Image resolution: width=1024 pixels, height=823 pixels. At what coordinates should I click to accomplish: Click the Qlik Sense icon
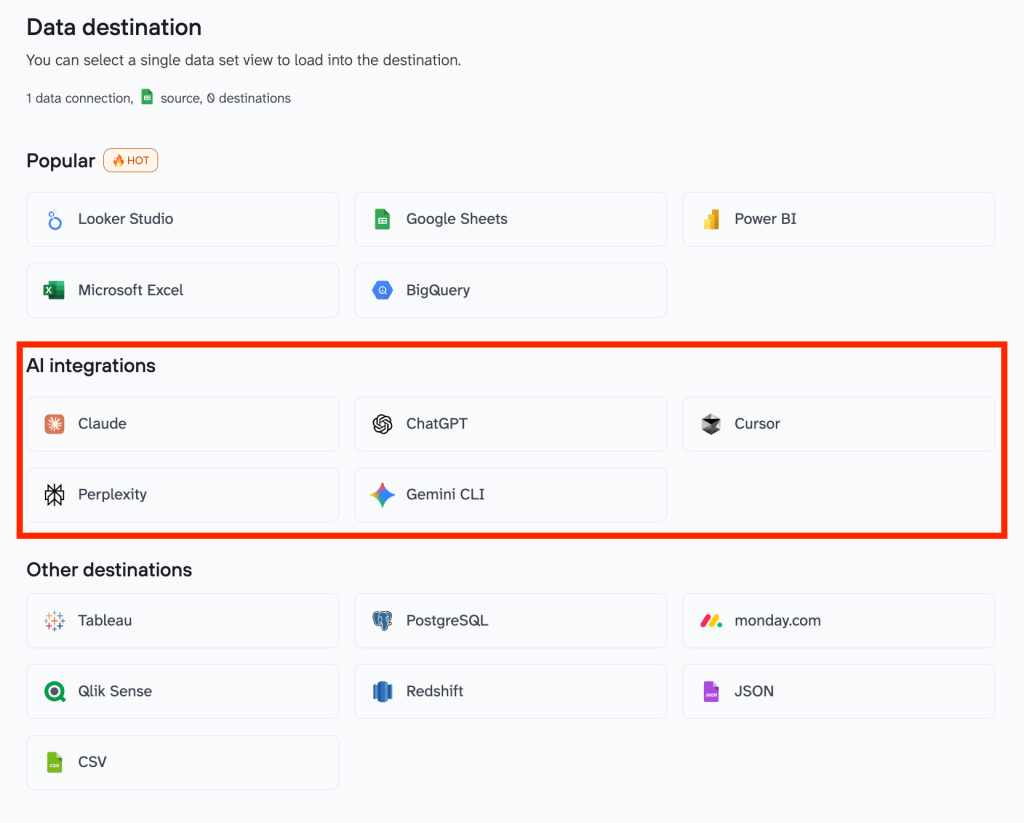(x=54, y=691)
